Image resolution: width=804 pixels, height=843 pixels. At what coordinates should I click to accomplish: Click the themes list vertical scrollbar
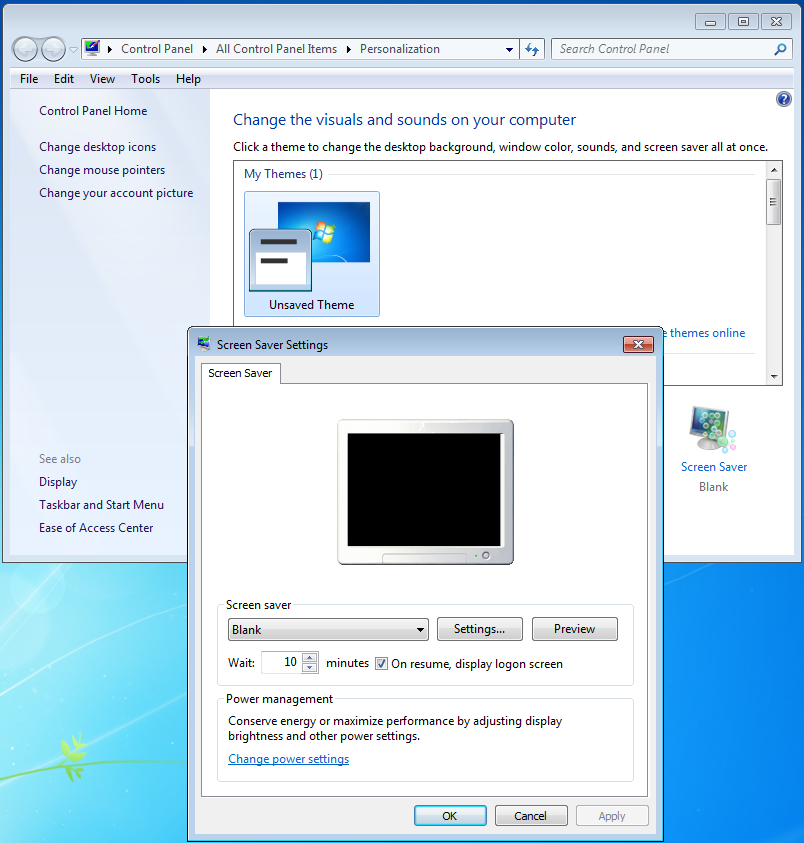(x=773, y=280)
